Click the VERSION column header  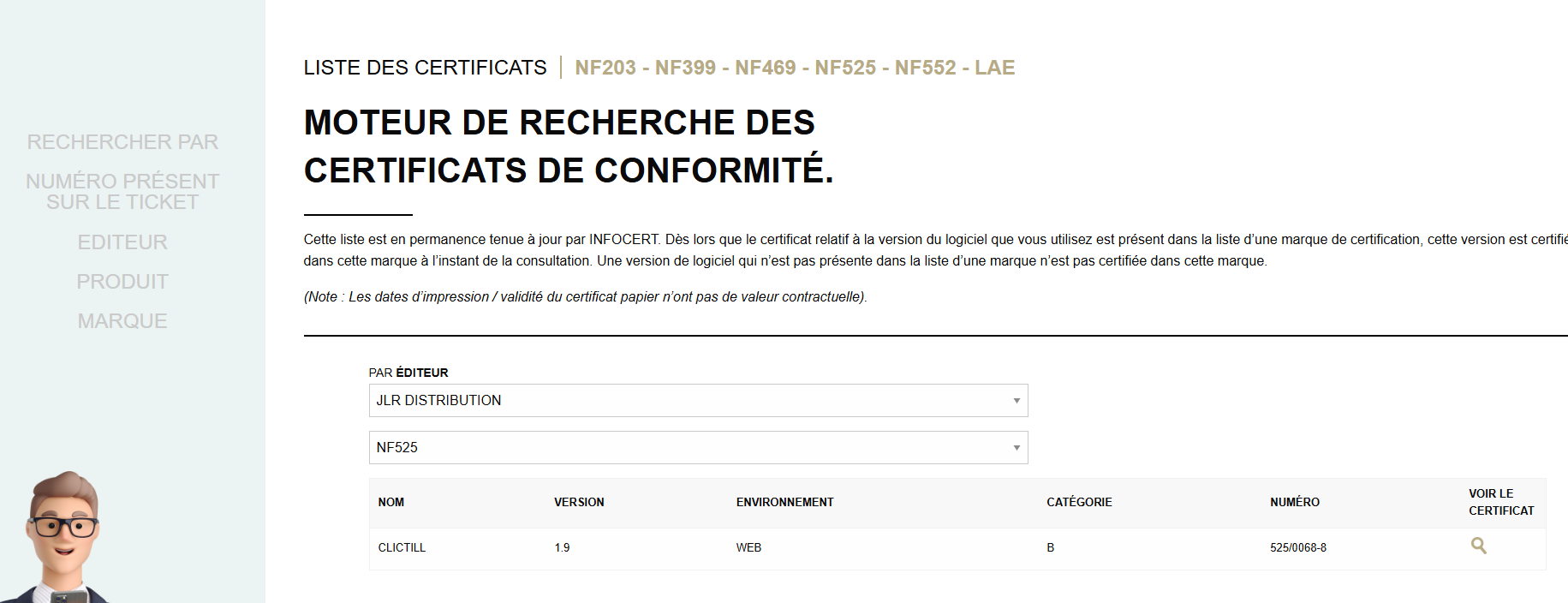point(579,503)
